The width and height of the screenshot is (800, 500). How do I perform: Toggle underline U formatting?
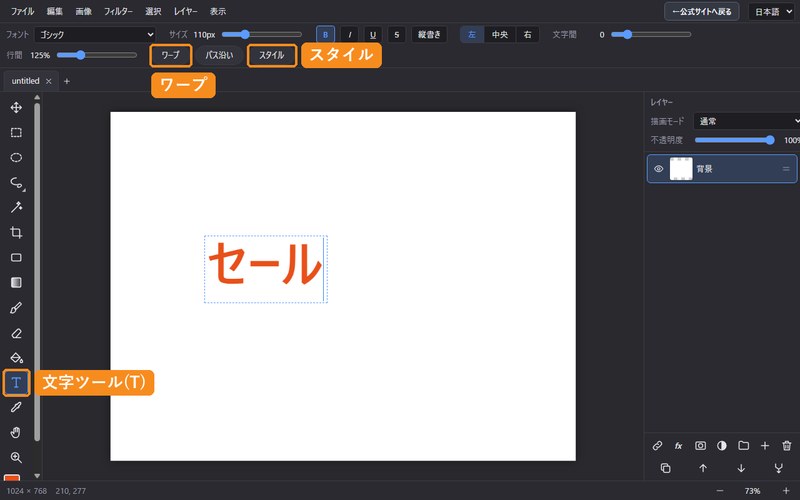[x=373, y=35]
